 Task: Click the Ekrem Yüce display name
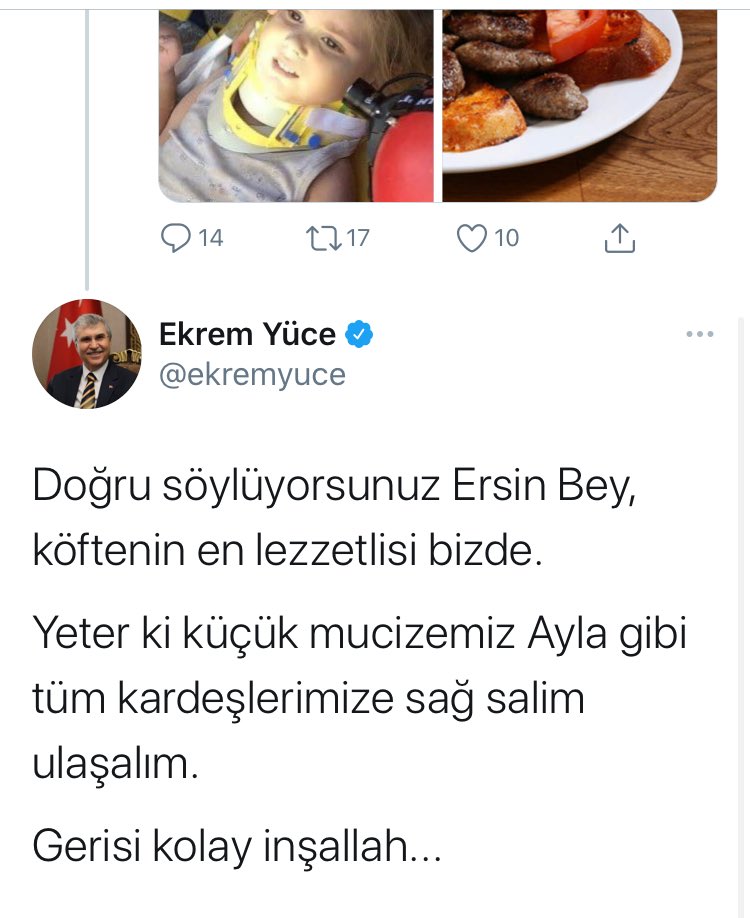(x=248, y=334)
